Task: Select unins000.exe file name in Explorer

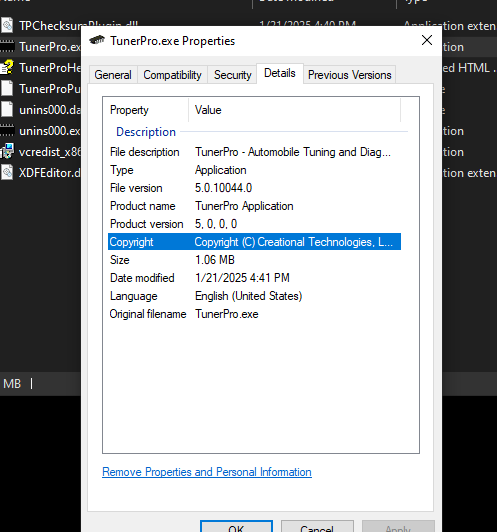Action: click(50, 131)
